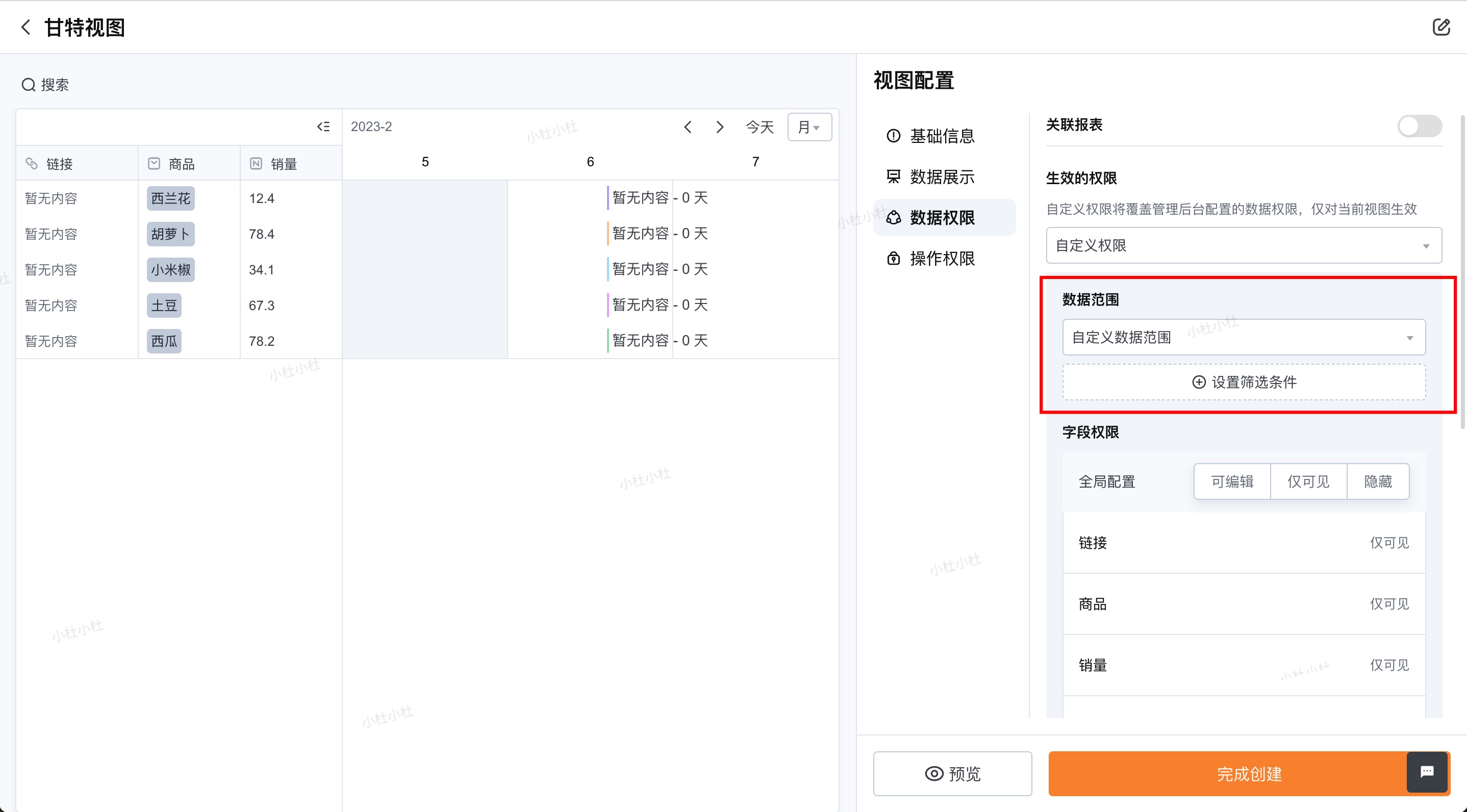Viewport: 1467px width, 812px height.
Task: Select the 土豆 tag cell
Action: pyautogui.click(x=164, y=305)
